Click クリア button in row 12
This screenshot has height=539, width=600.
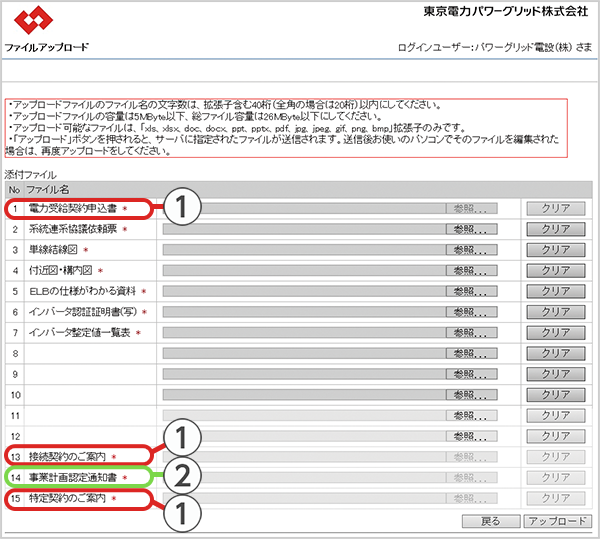(x=556, y=436)
